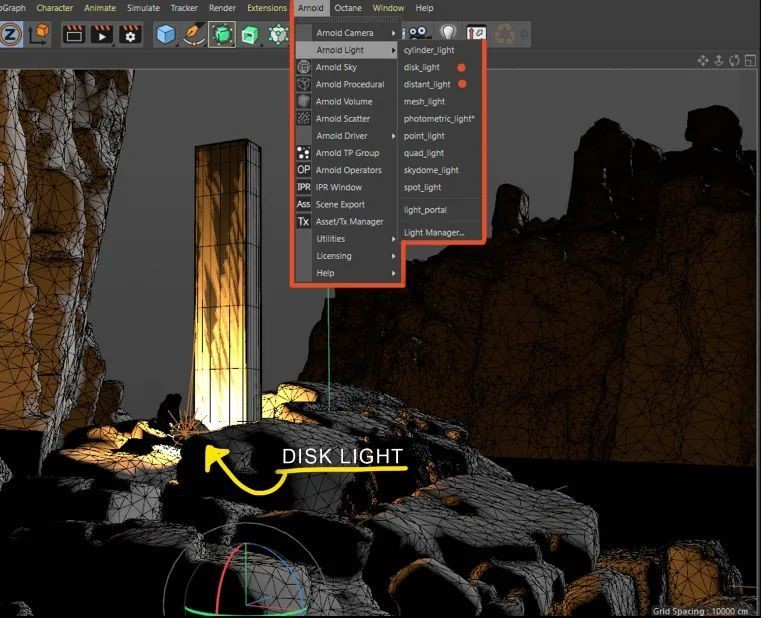Choose Arnold Volume menu entry
Viewport: 761px width, 618px height.
click(x=347, y=101)
